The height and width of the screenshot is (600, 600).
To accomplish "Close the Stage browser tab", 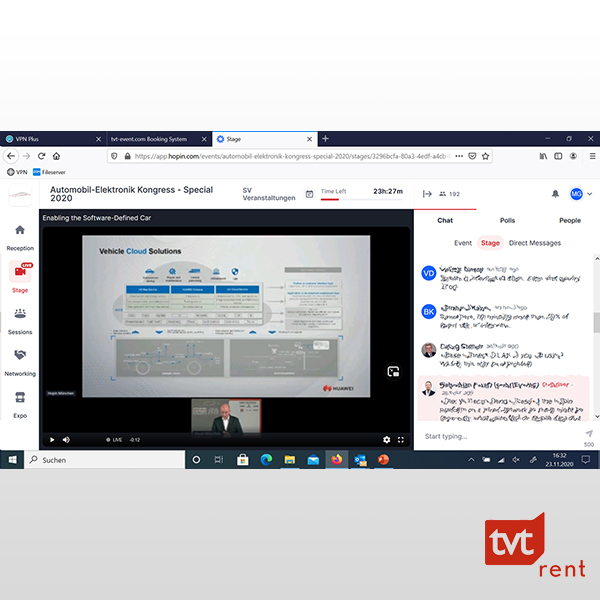I will coord(309,139).
